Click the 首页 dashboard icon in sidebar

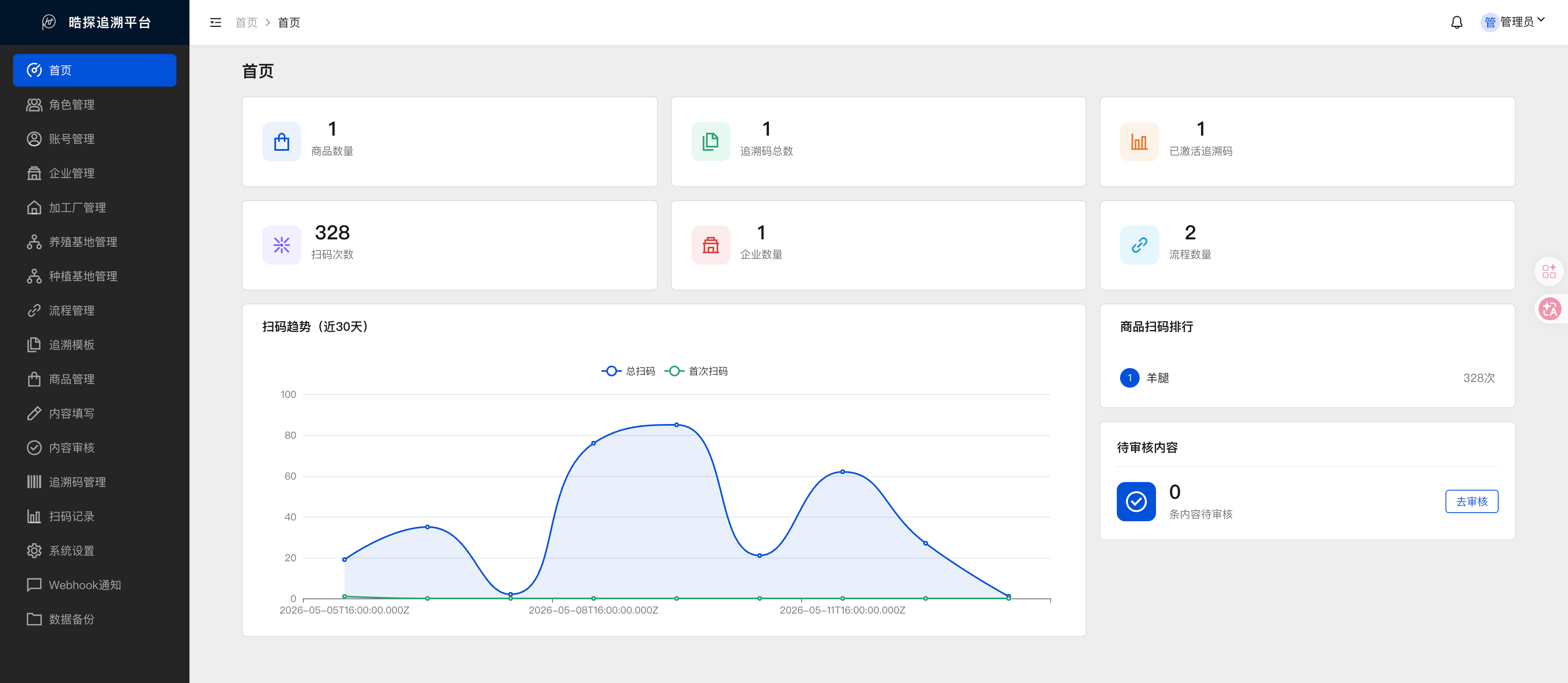[x=34, y=71]
